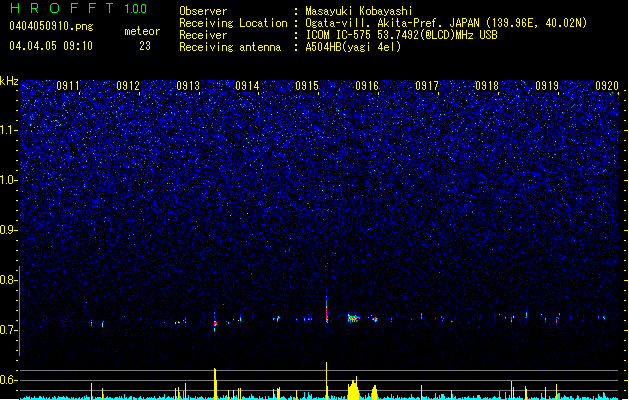
Task: Click the Observer label
Action: point(203,11)
